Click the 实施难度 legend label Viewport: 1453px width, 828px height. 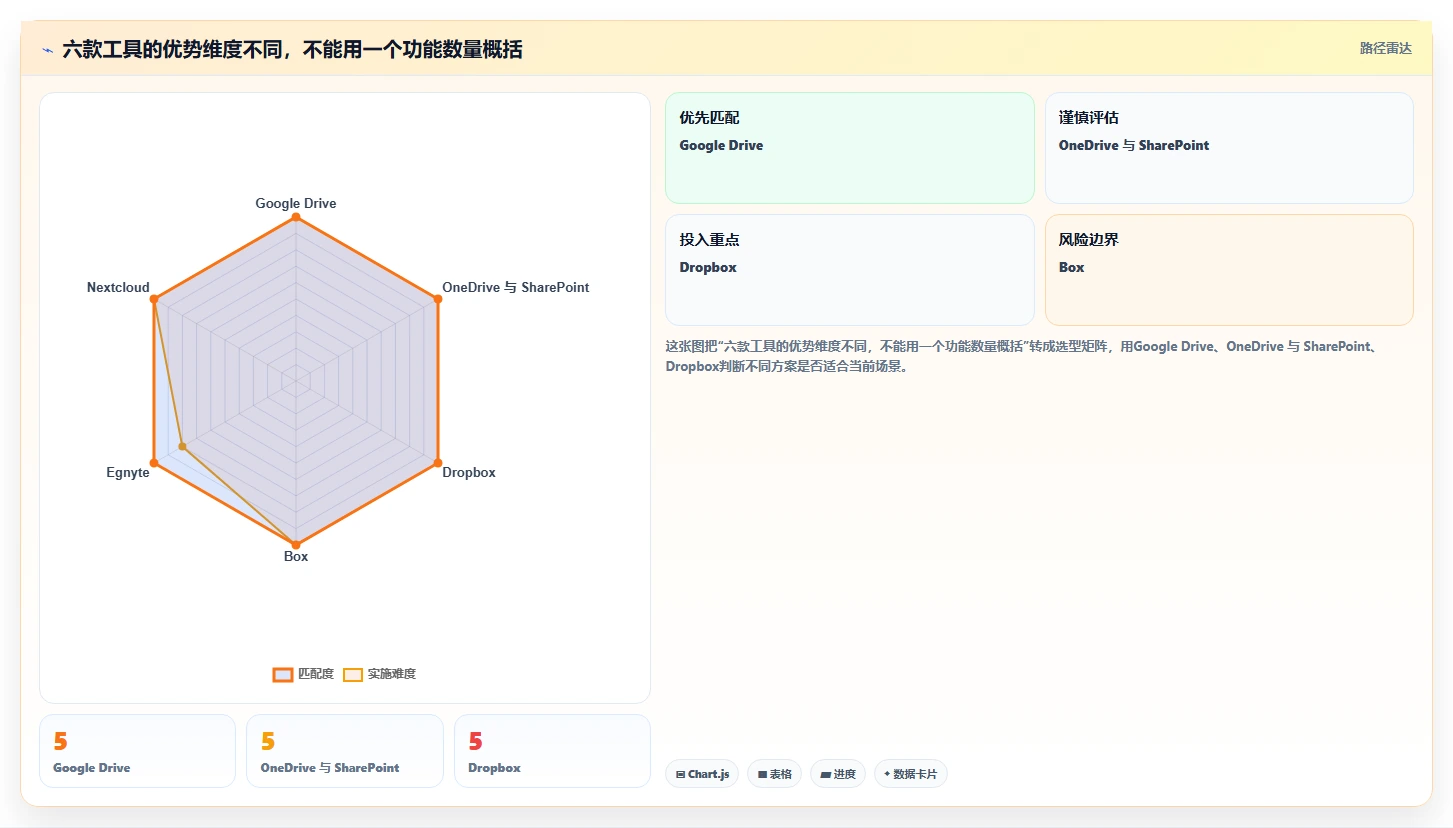pyautogui.click(x=392, y=674)
